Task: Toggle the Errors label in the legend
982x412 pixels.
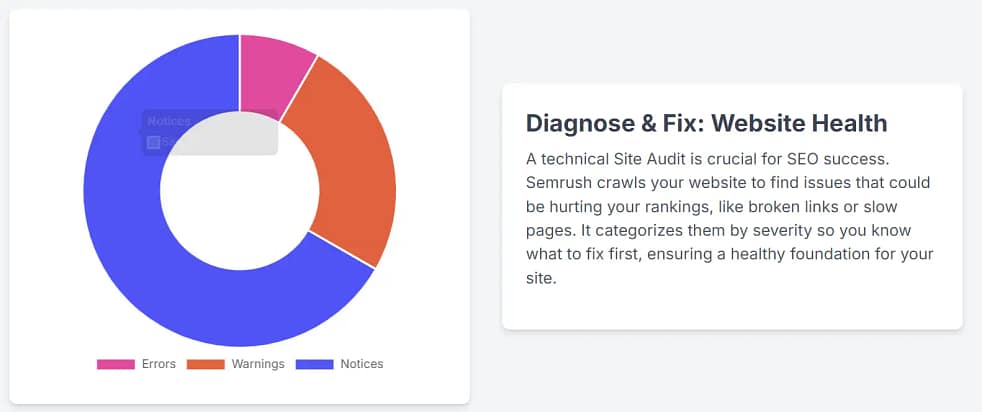Action: click(158, 364)
